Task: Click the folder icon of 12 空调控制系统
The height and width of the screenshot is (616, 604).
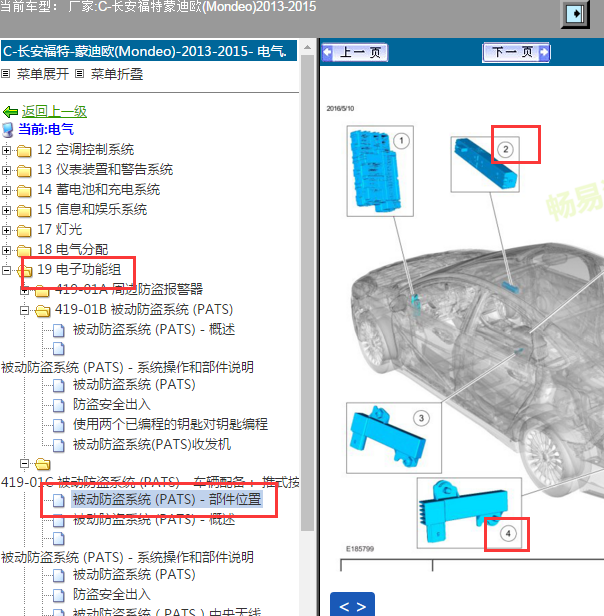Action: pos(24,150)
